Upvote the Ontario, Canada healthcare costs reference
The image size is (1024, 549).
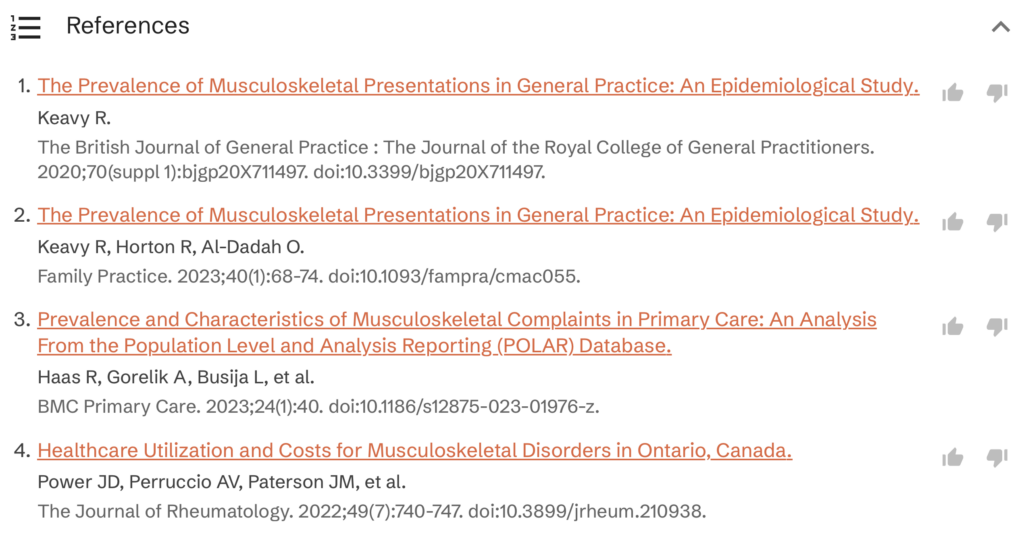953,457
